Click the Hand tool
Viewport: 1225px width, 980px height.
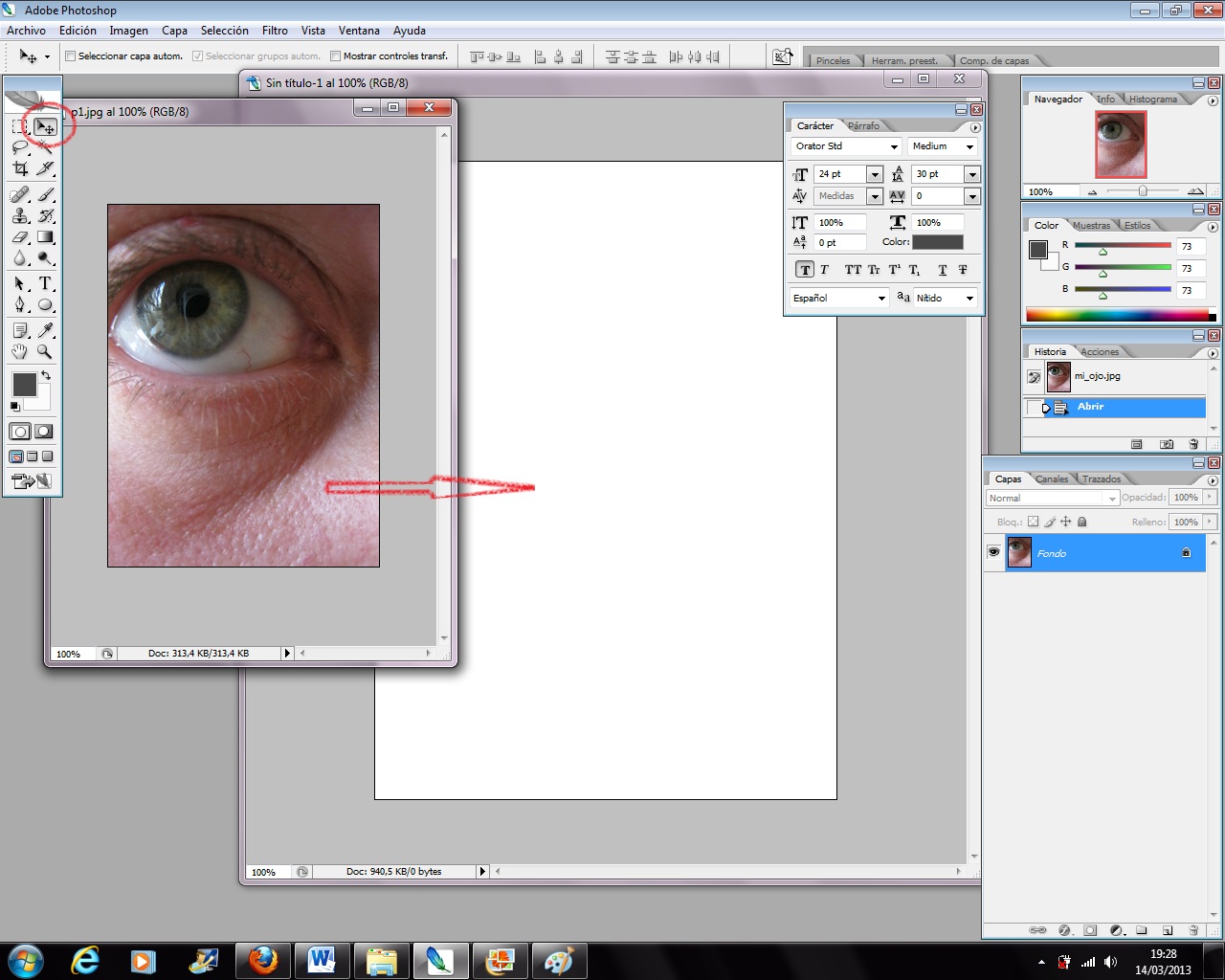20,351
